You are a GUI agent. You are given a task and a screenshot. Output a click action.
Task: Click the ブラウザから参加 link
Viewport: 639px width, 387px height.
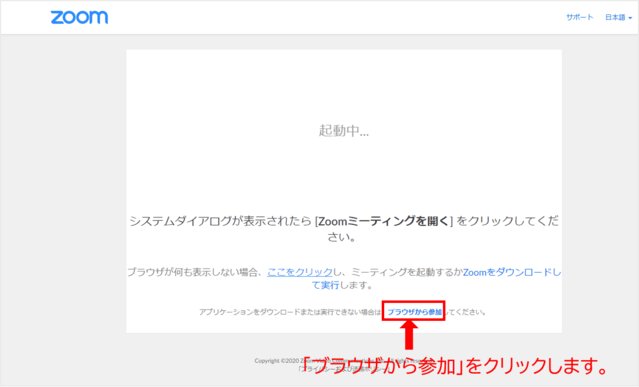[414, 312]
